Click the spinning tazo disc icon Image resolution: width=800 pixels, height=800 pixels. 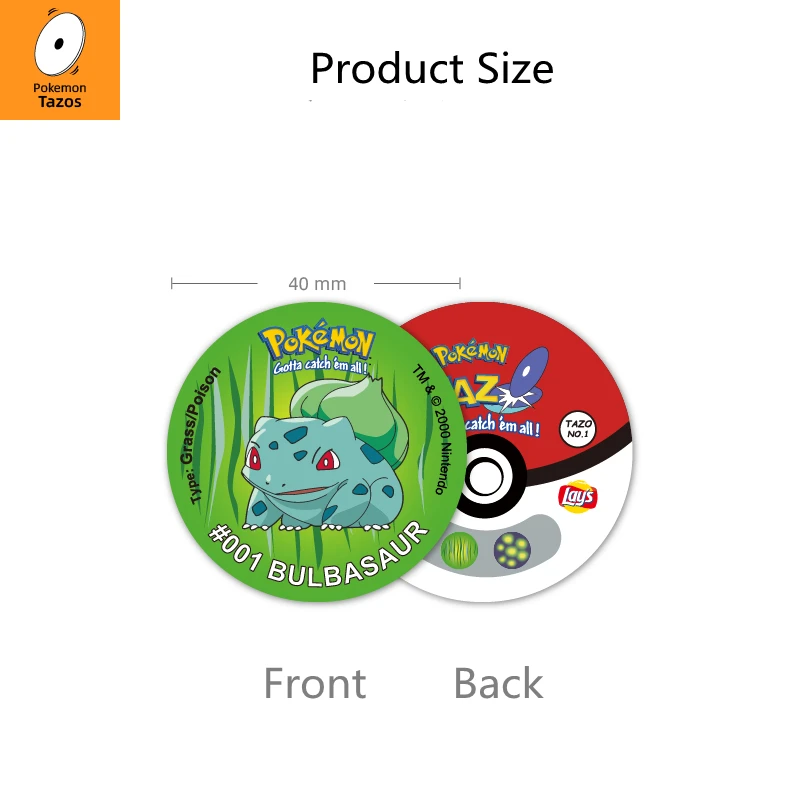pyautogui.click(x=60, y=42)
